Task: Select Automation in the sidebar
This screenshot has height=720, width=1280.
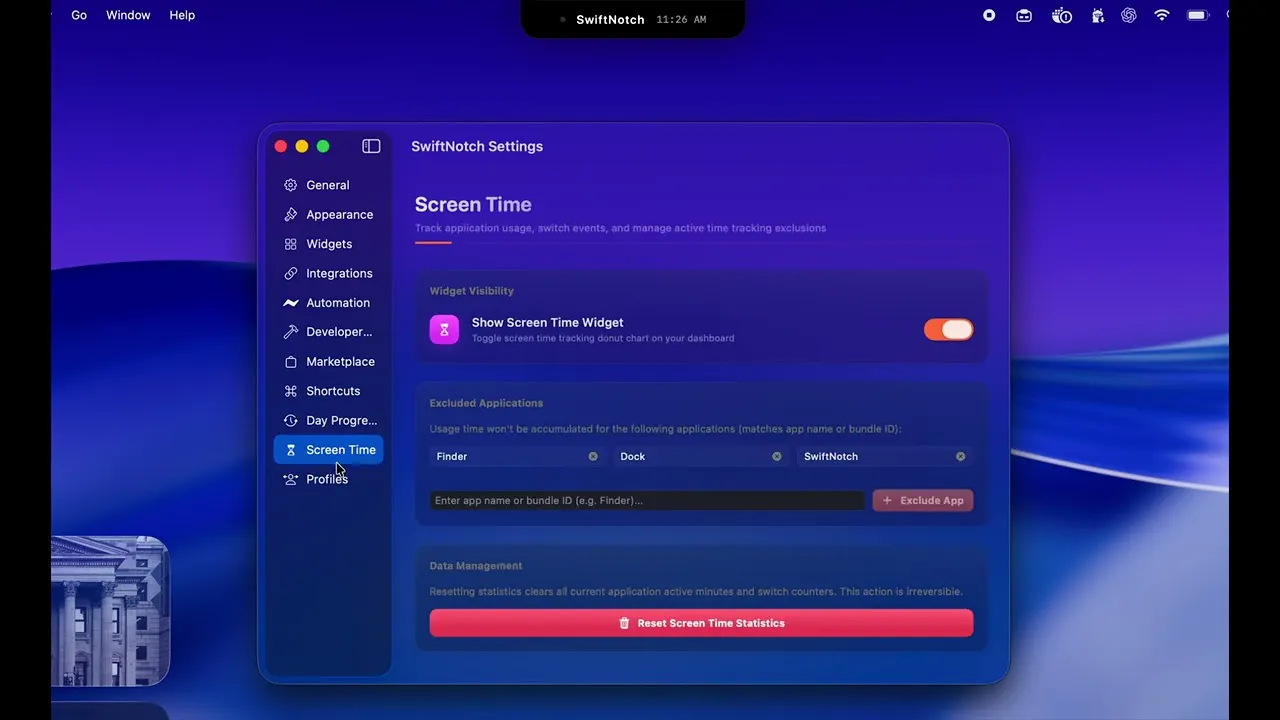Action: pyautogui.click(x=328, y=303)
